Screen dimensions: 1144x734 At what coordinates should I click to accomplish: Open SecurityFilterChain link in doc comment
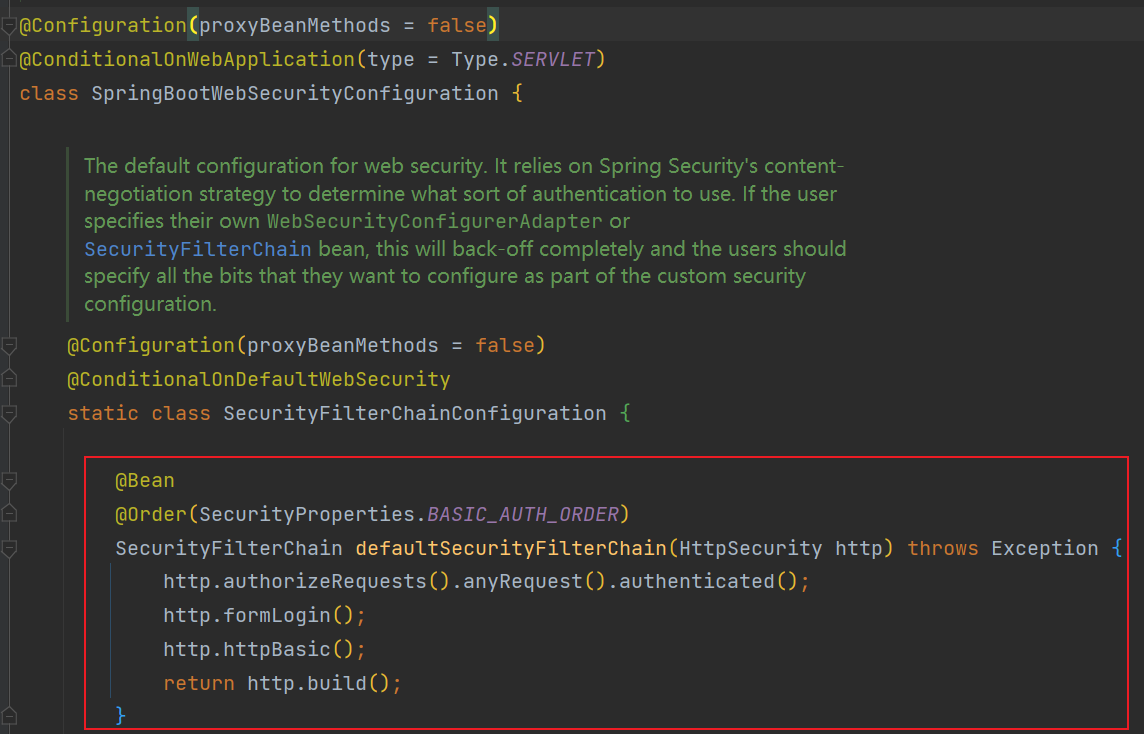coord(197,248)
